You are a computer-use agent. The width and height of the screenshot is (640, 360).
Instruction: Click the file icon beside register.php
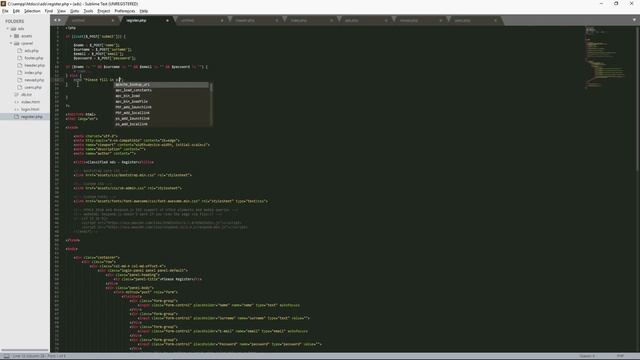16,117
